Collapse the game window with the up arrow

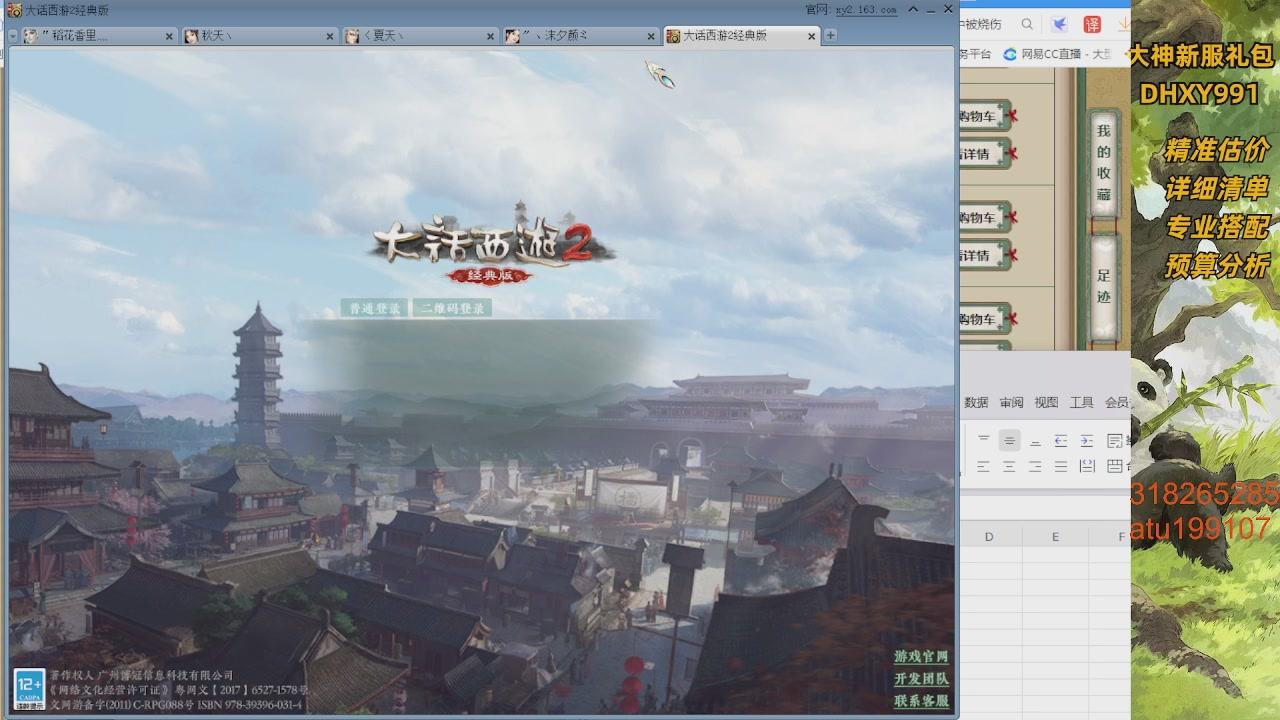pyautogui.click(x=913, y=9)
